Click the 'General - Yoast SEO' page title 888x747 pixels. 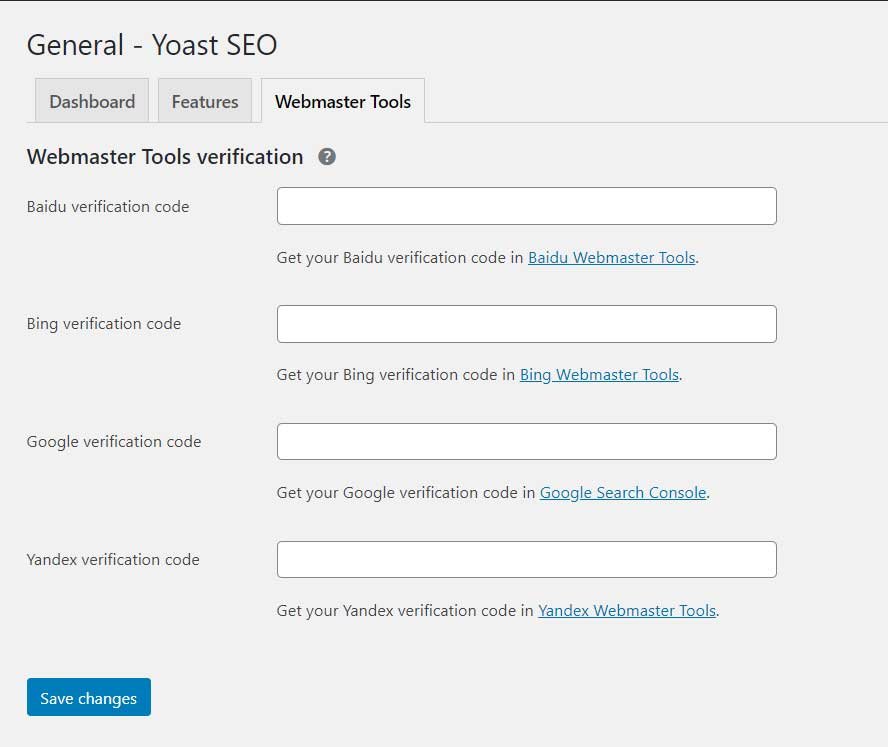[x=152, y=45]
